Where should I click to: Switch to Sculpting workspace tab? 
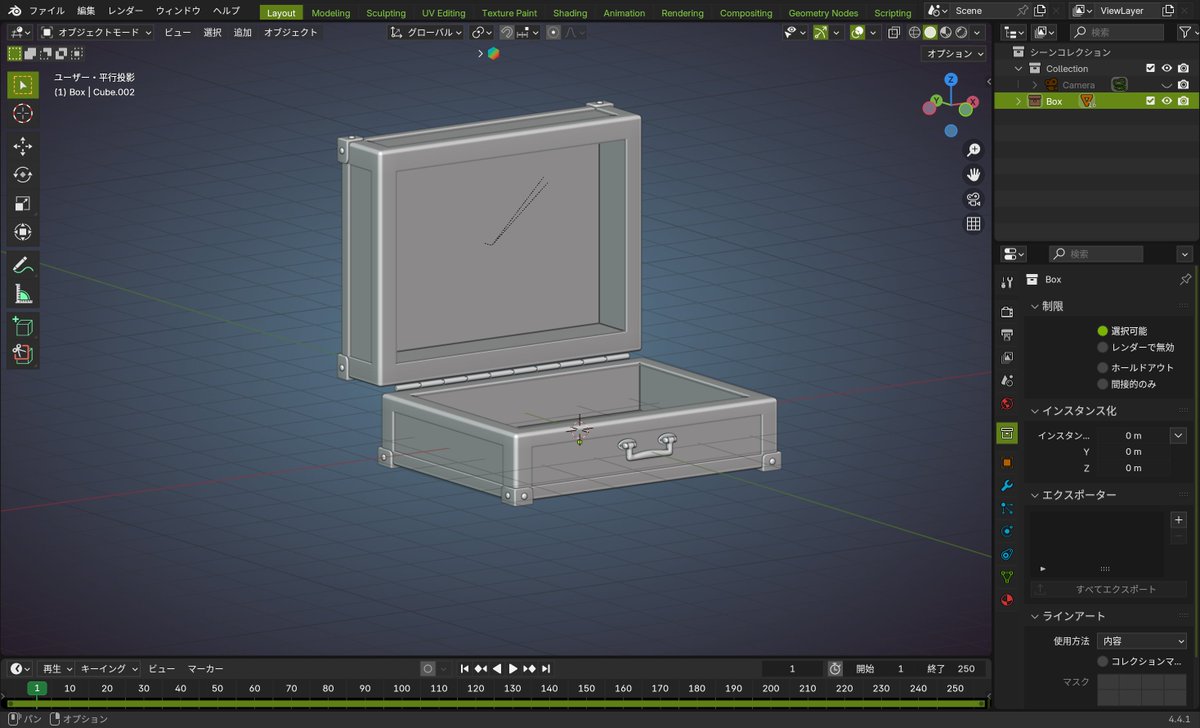coord(386,13)
